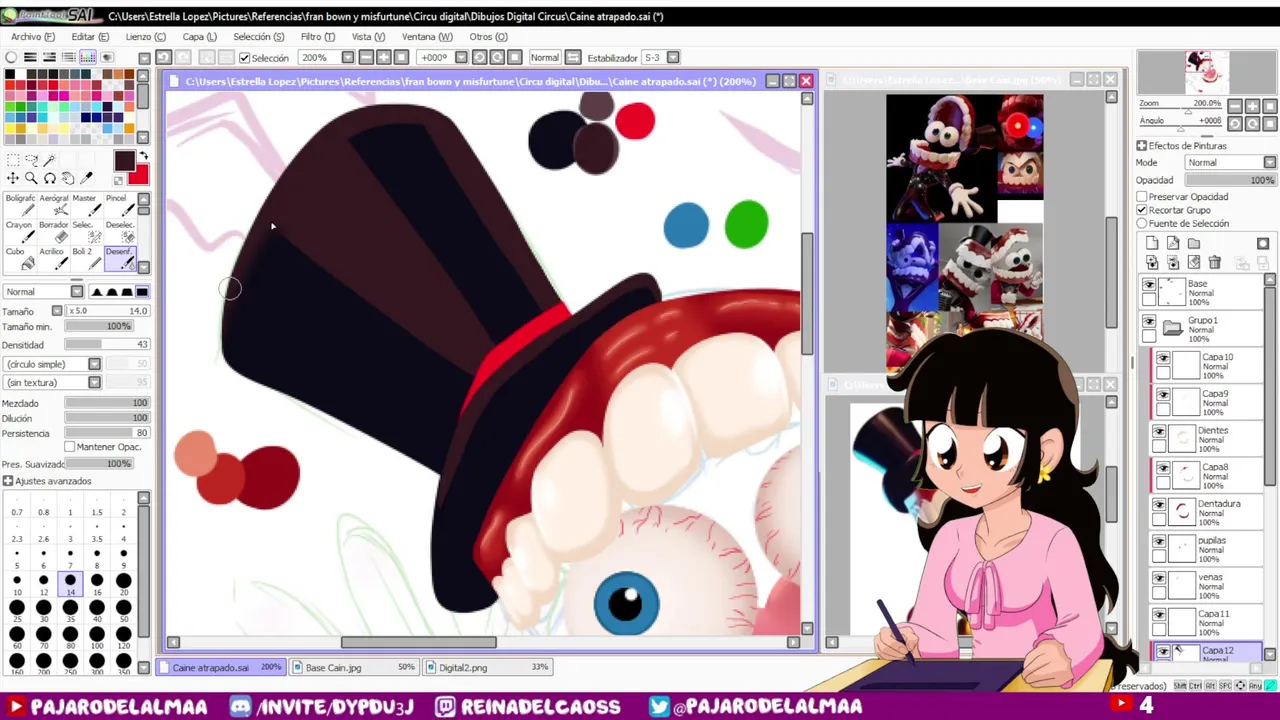This screenshot has height=720, width=1280.
Task: Choose the Aerógrafo airbrush tool
Action: coord(54,205)
